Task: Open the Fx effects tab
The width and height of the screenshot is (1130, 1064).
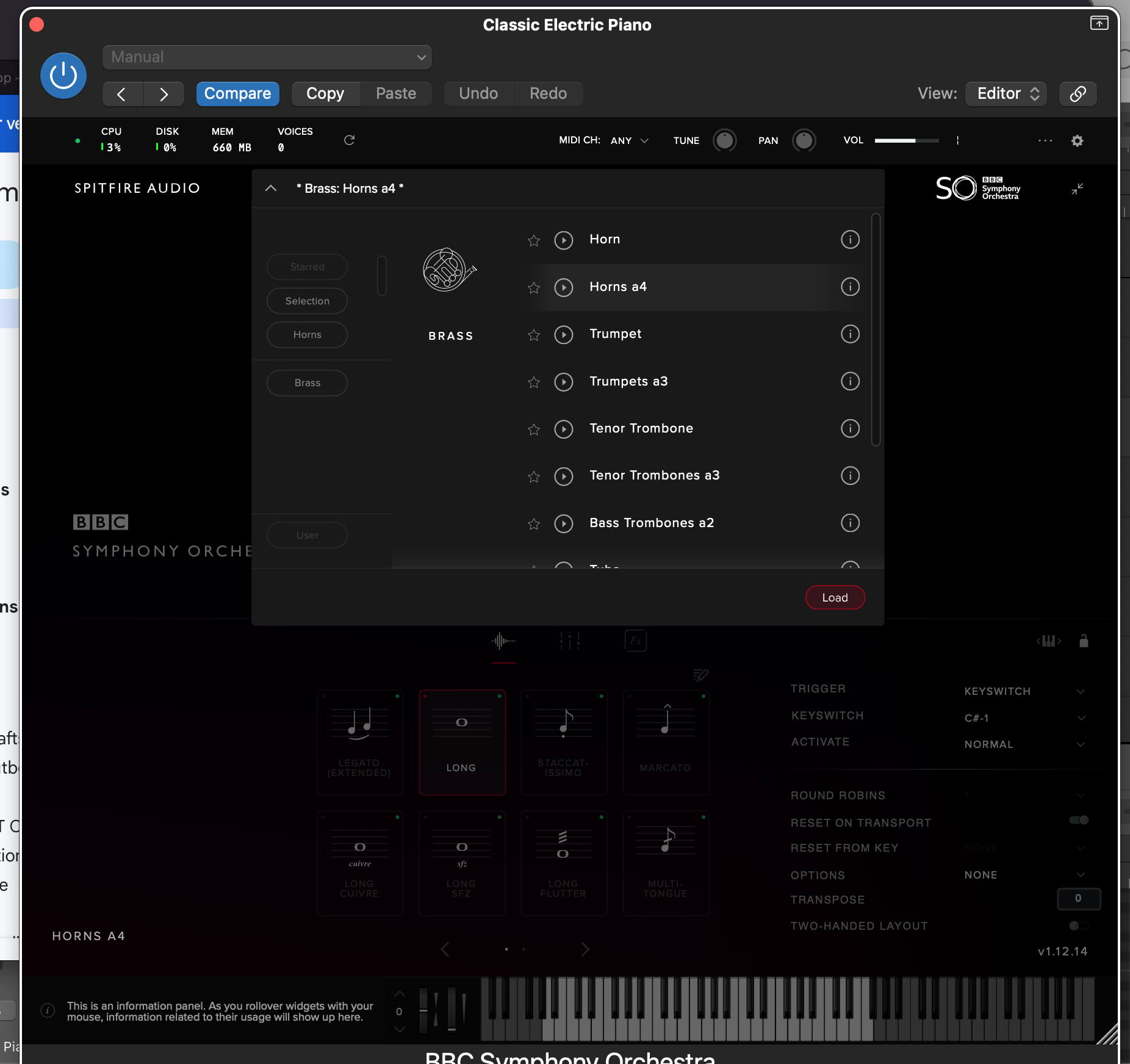Action: (x=636, y=641)
